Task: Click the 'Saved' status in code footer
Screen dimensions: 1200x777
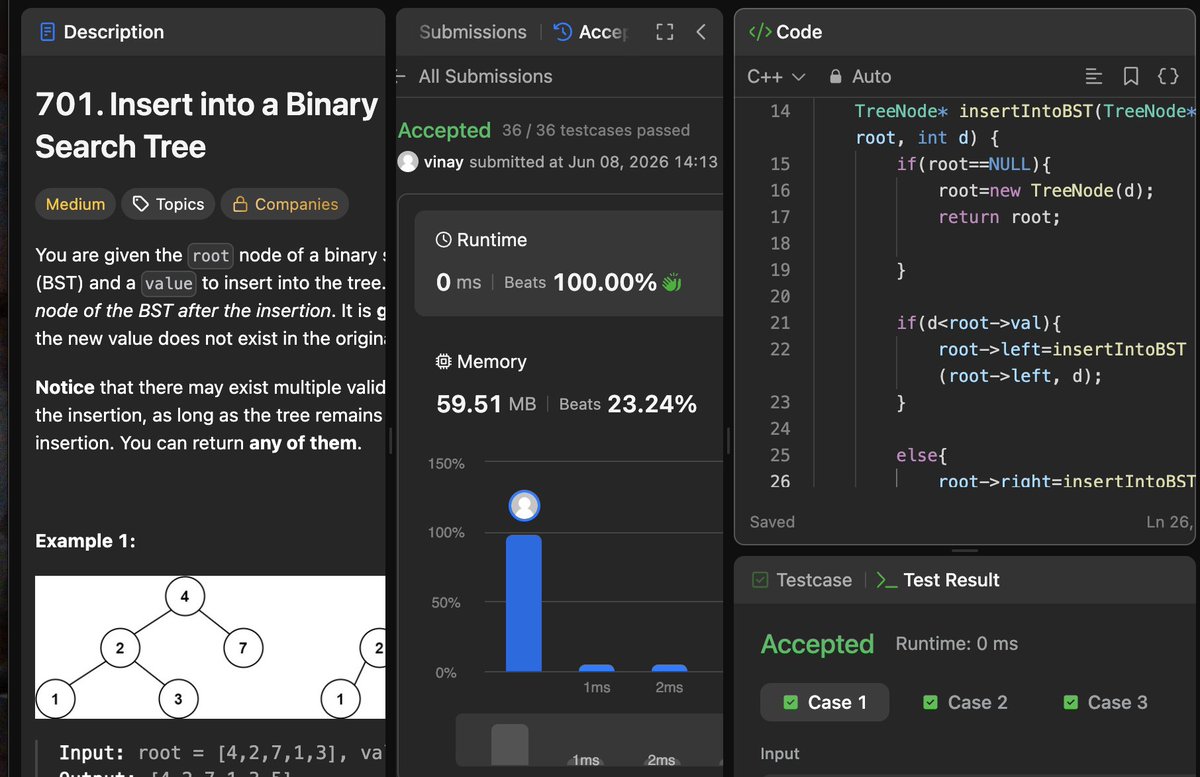Action: coord(772,522)
